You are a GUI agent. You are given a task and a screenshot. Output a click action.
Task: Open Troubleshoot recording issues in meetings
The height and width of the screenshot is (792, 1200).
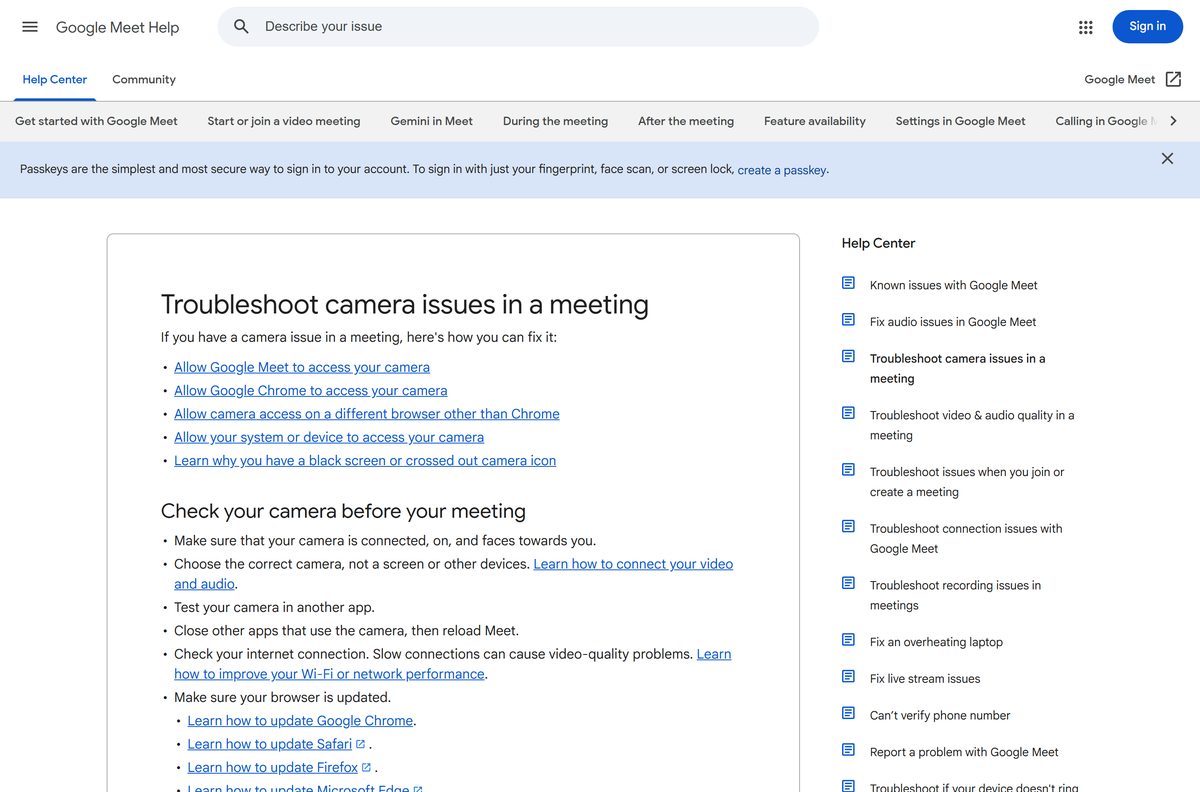955,595
